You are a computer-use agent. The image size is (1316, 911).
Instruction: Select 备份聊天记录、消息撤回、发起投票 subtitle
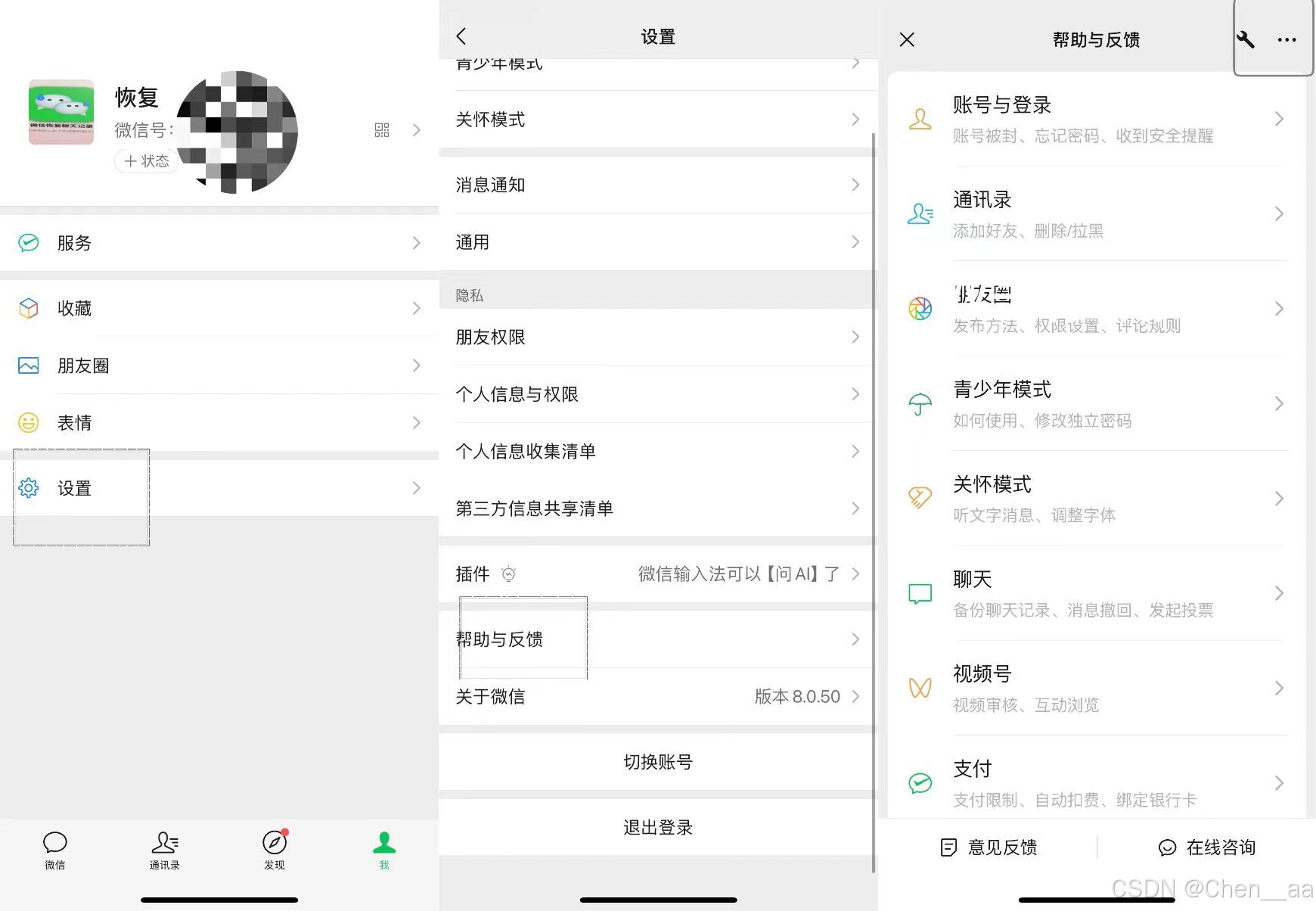[x=1083, y=611]
